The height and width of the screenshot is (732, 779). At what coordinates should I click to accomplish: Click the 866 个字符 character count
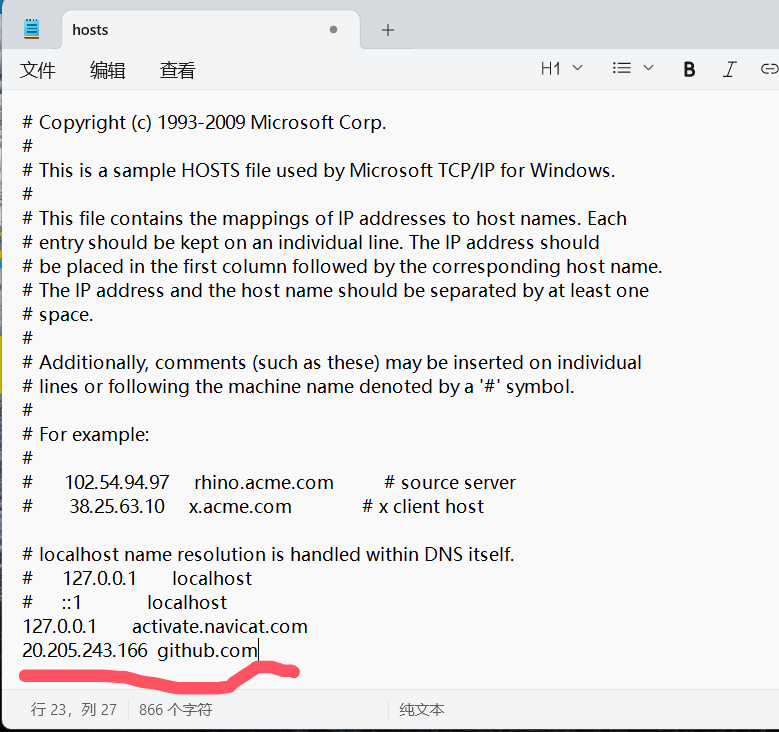point(175,709)
